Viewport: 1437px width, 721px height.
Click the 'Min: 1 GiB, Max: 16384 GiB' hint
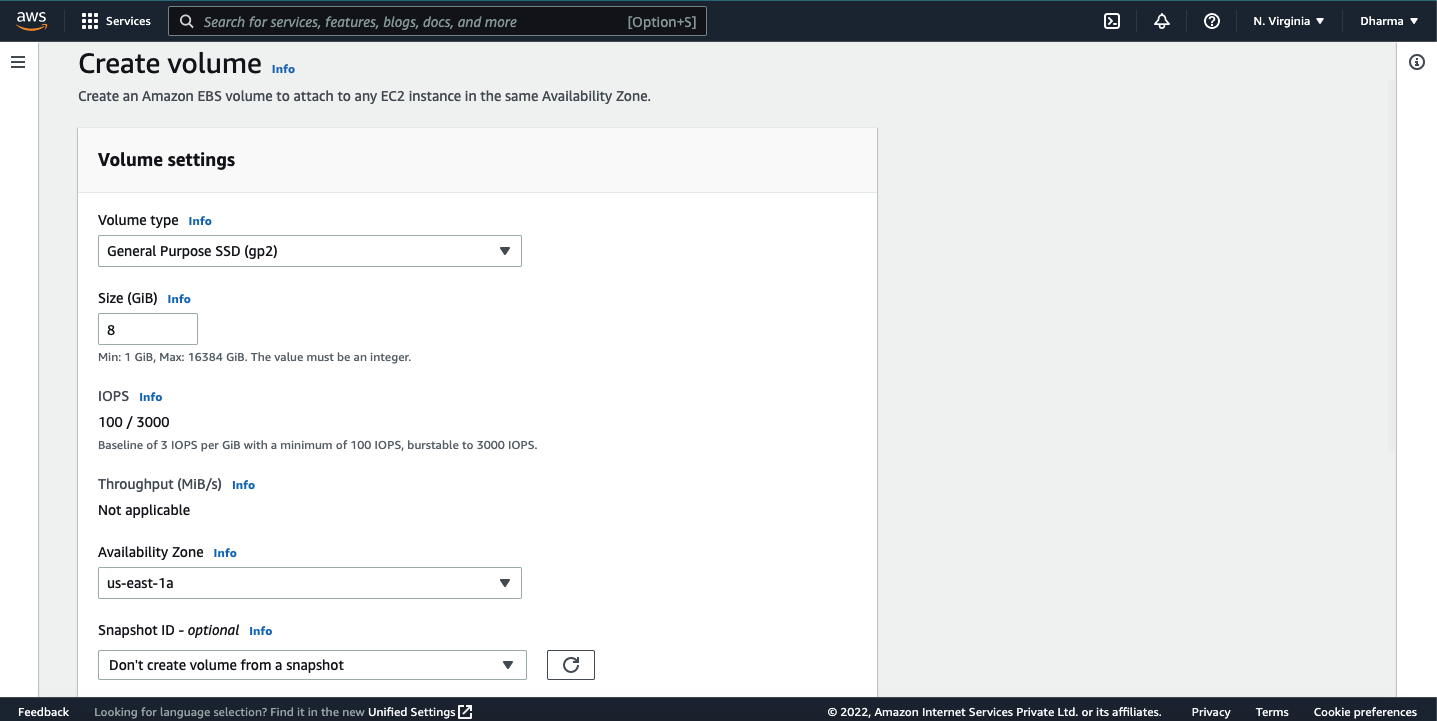point(254,357)
